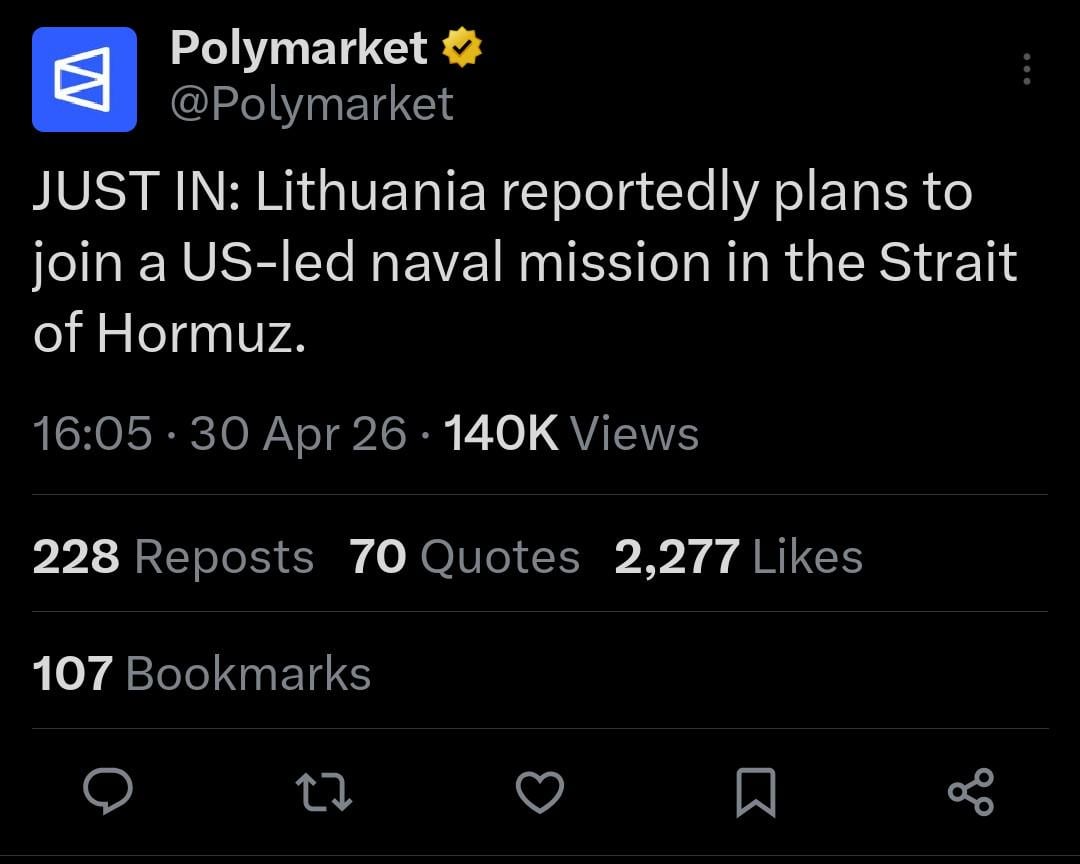Click the JUST IN text in the tweet

pyautogui.click(x=132, y=192)
